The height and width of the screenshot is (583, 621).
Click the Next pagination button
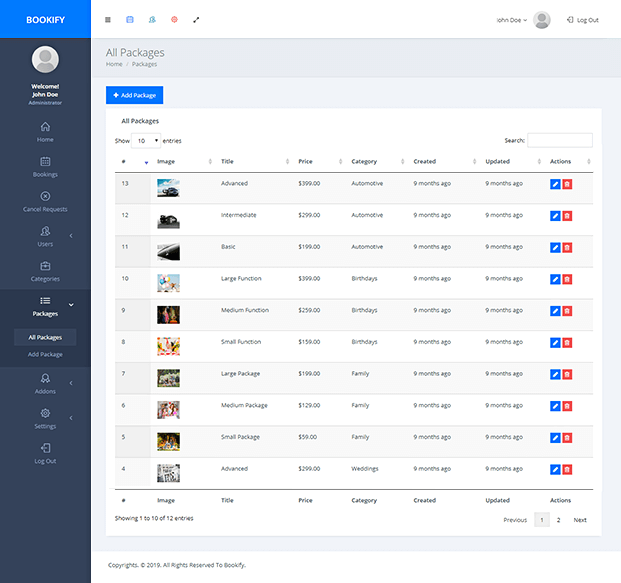tap(580, 520)
